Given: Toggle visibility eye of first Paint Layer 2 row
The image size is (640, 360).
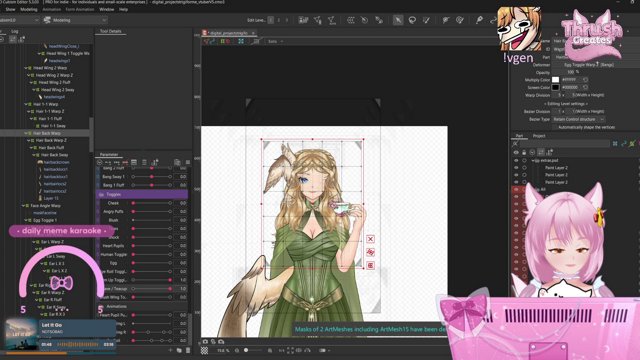Looking at the screenshot, I should point(516,168).
